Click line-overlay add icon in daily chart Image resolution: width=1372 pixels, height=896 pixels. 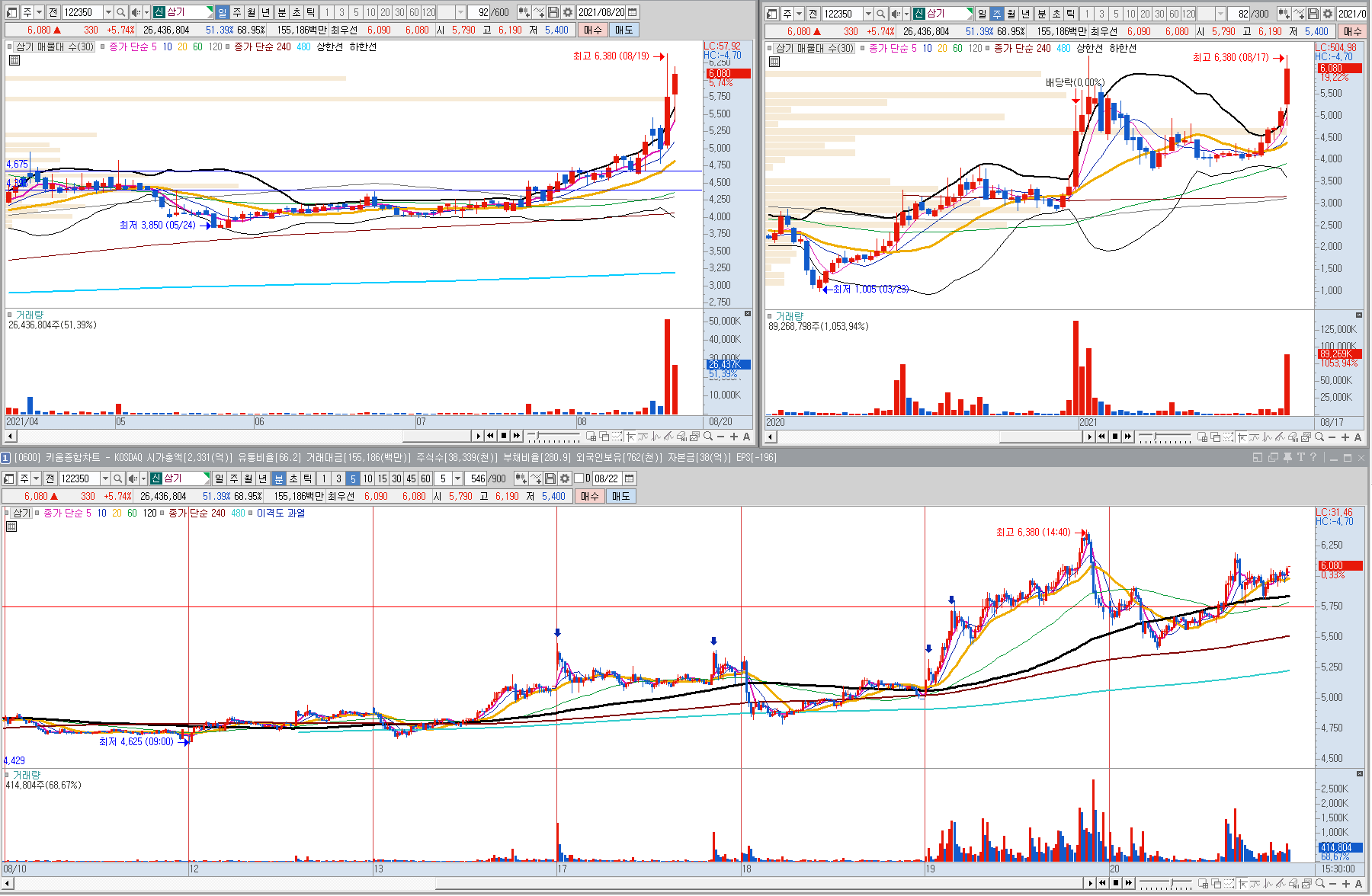coord(539,12)
